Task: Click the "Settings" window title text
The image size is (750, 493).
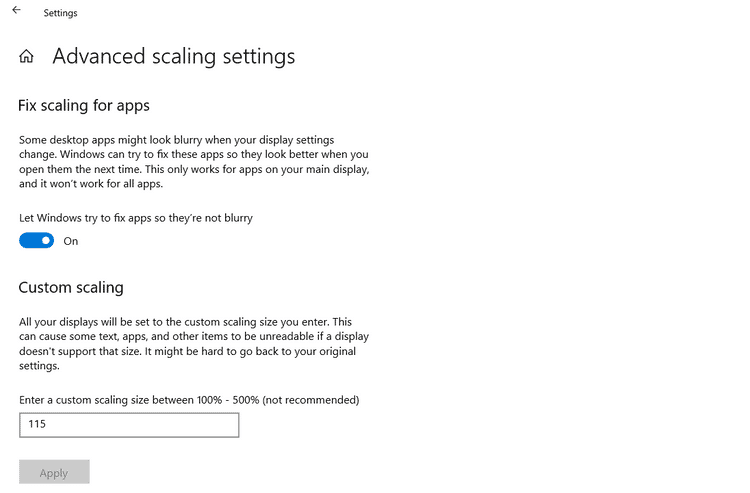Action: point(60,13)
